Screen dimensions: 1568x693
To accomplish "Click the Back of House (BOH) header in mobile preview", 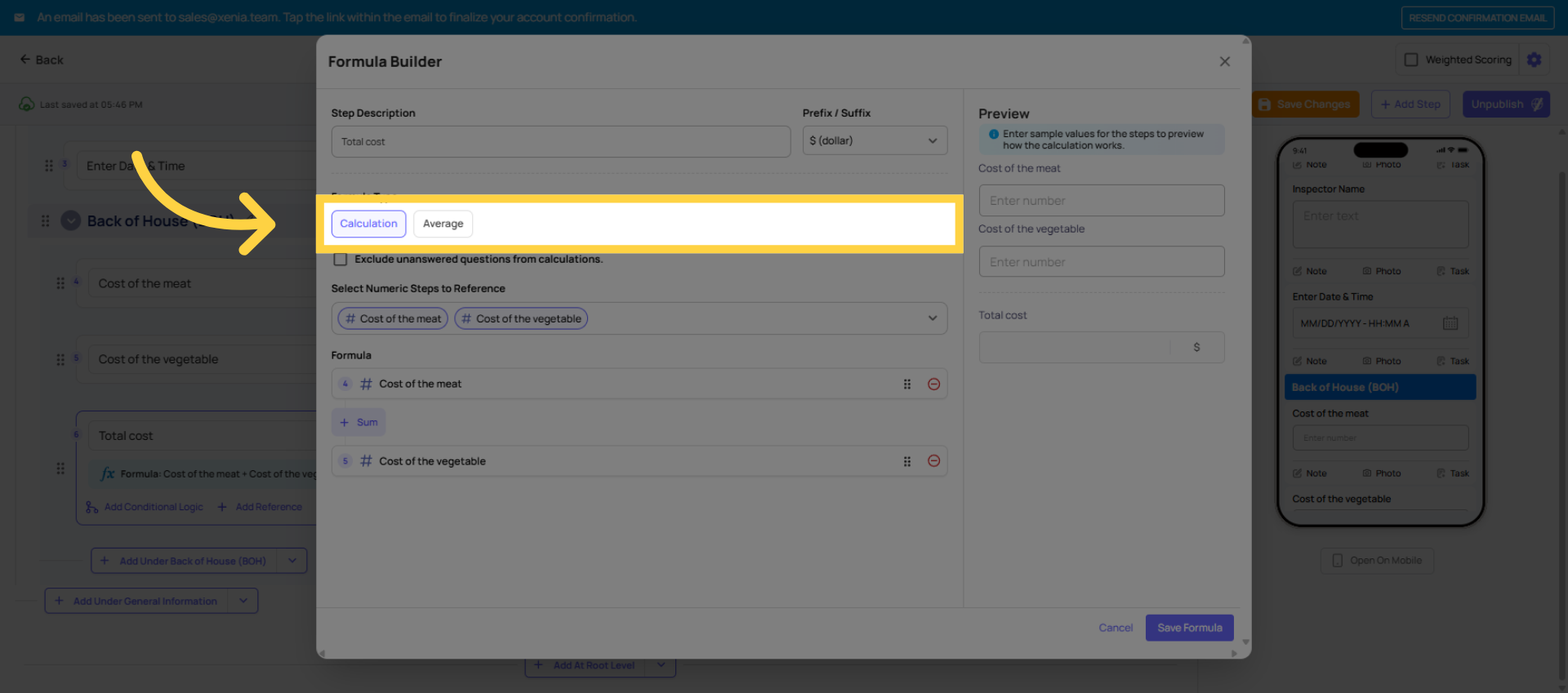I will pos(1380,387).
